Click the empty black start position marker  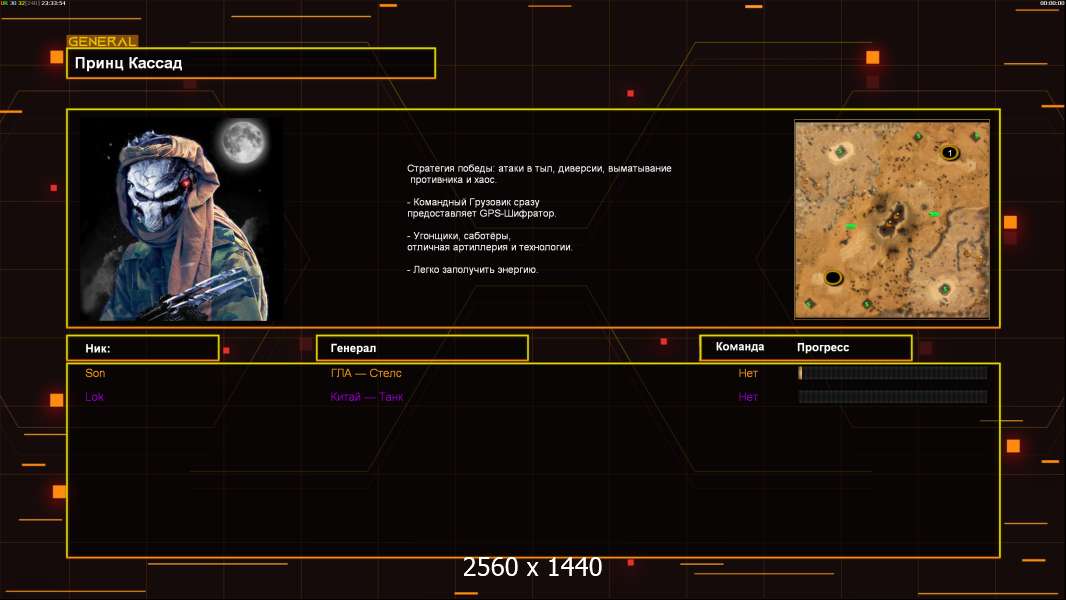click(832, 278)
